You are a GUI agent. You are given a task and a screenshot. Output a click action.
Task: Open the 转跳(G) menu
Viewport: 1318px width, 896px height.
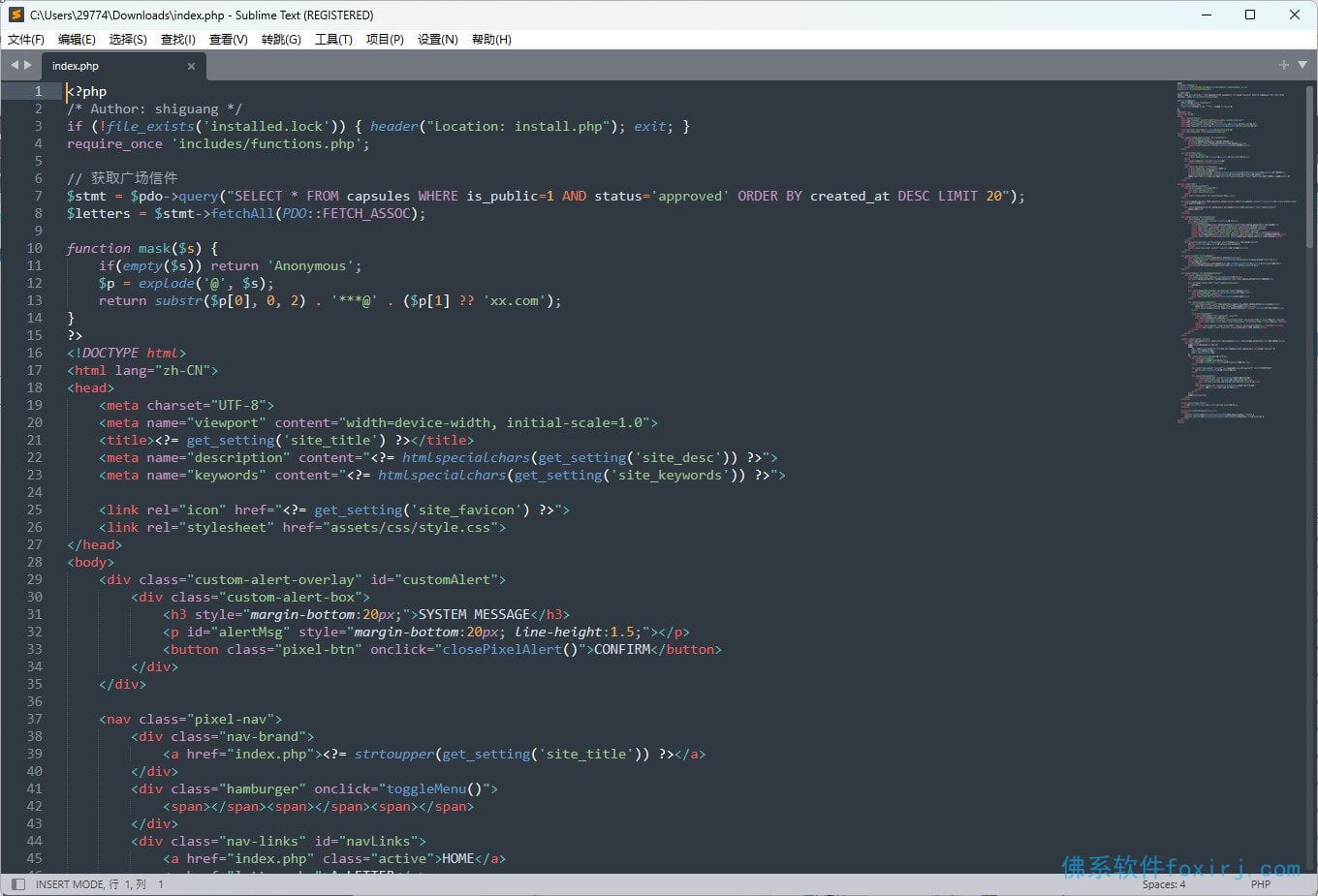pyautogui.click(x=281, y=40)
